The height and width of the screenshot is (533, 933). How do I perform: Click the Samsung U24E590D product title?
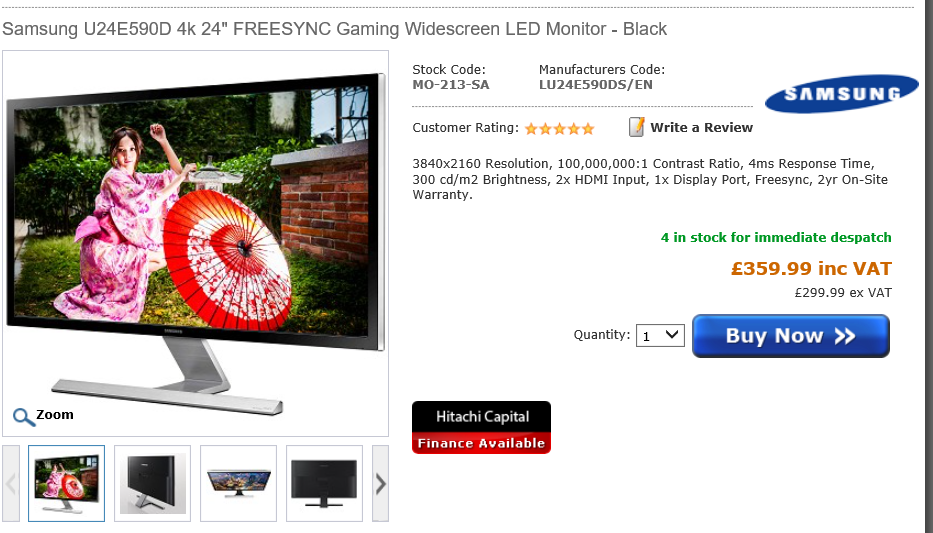click(x=334, y=29)
